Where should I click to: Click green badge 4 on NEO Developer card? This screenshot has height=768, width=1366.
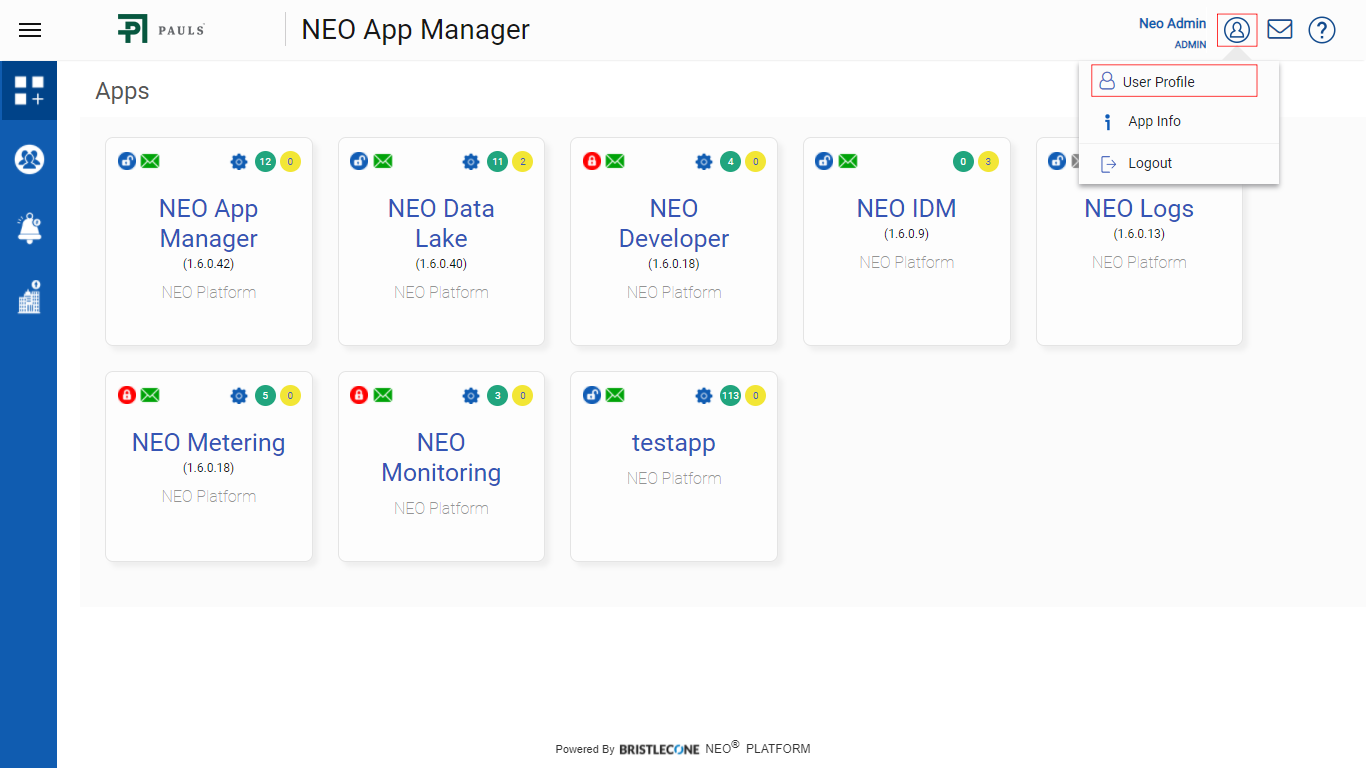(731, 161)
